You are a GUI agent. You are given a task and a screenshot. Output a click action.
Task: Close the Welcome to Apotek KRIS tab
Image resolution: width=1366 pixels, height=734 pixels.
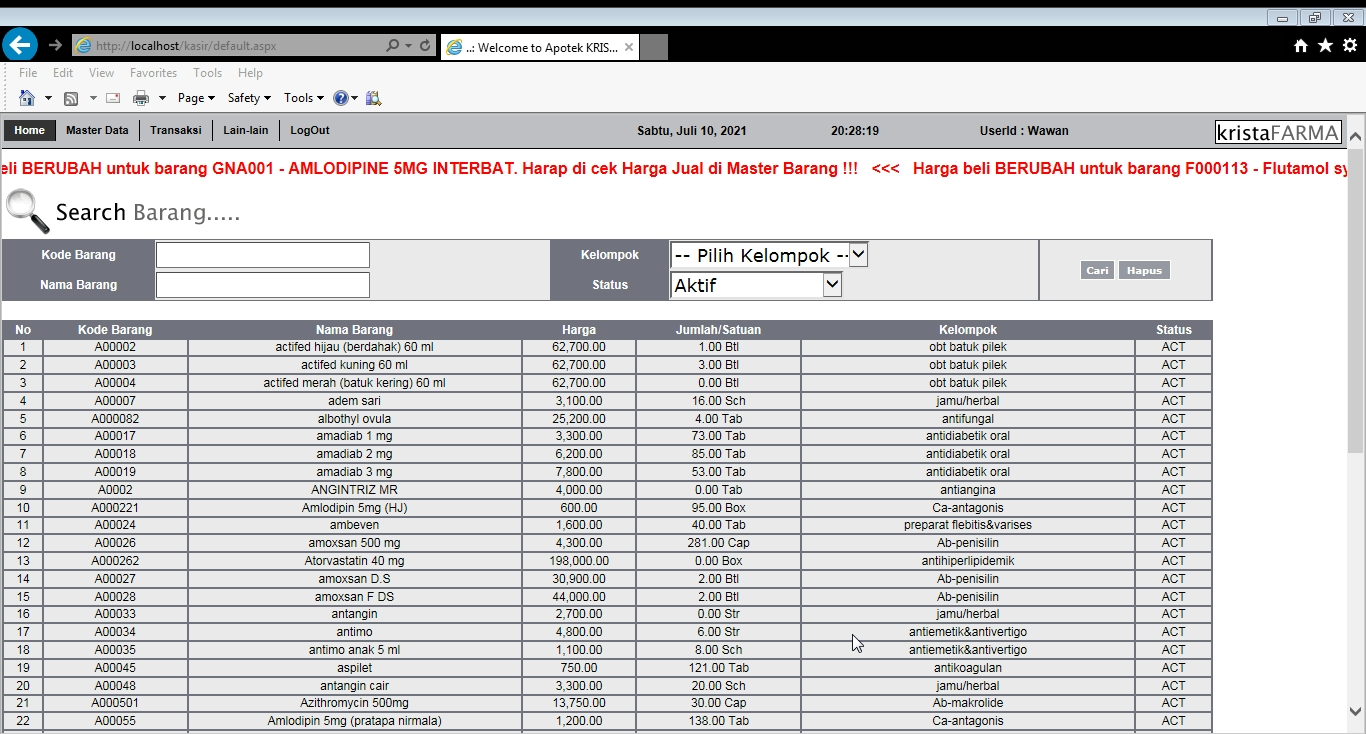(x=629, y=47)
